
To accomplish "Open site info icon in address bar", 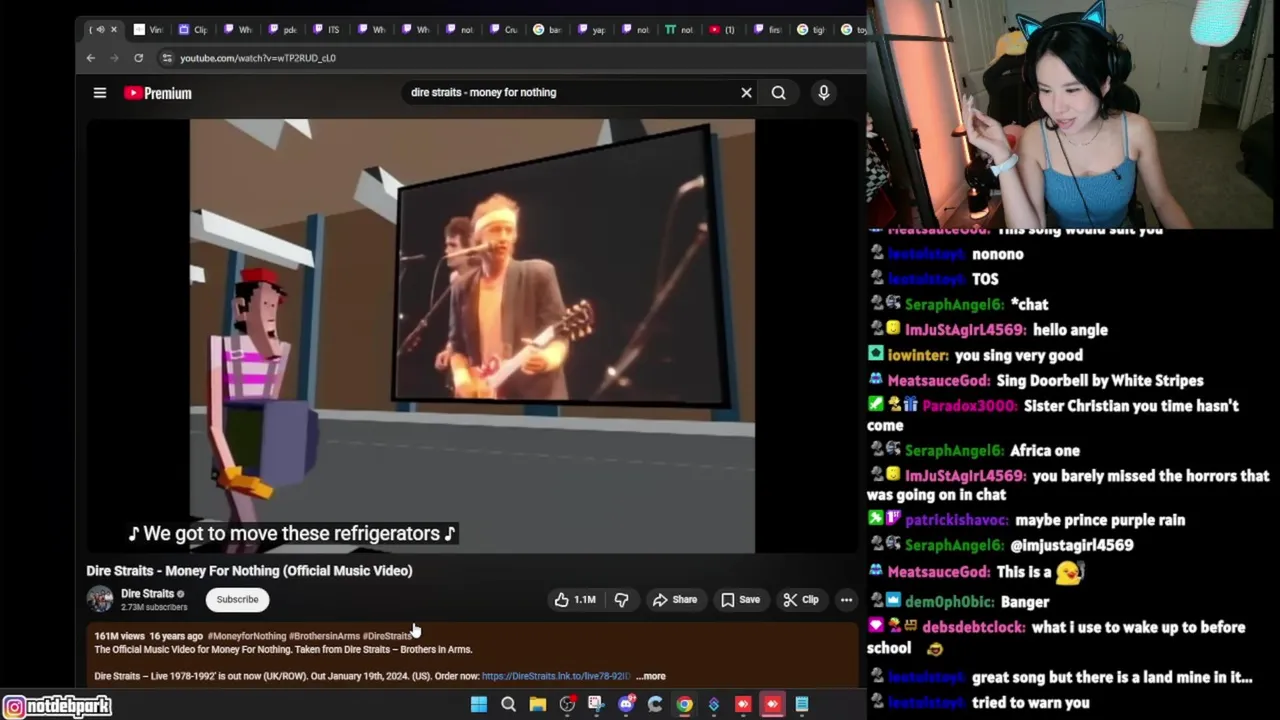I will [167, 58].
